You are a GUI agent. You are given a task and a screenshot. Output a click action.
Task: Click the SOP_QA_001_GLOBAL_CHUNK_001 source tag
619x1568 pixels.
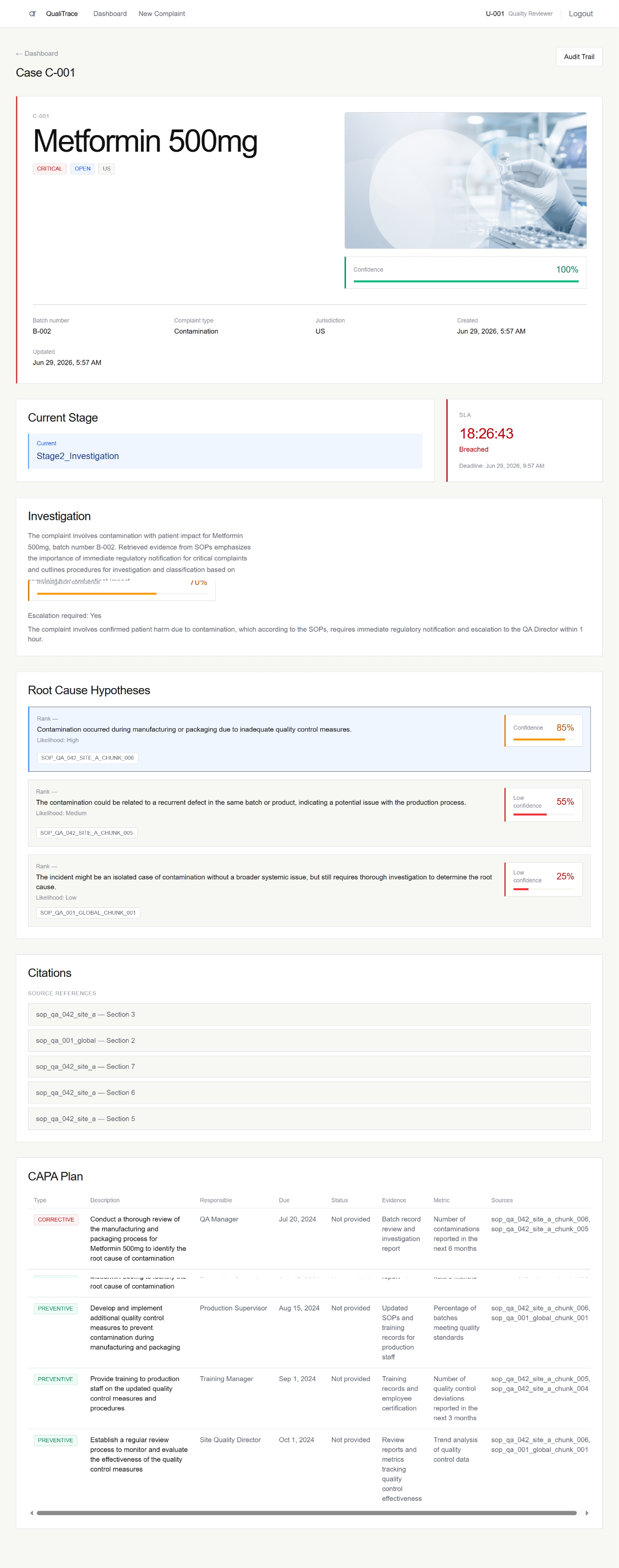(88, 912)
